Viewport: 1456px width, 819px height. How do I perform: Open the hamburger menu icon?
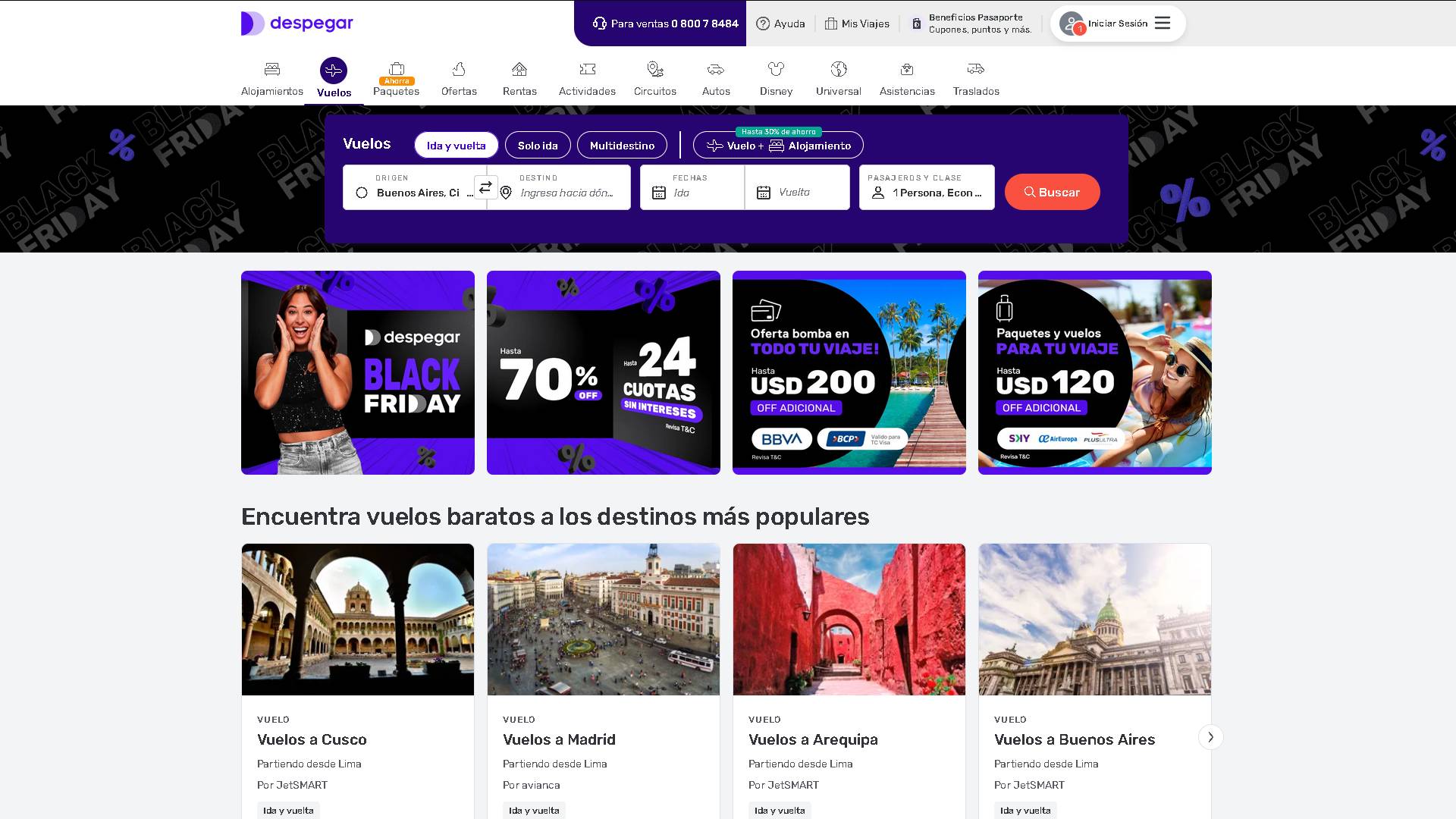pos(1163,23)
